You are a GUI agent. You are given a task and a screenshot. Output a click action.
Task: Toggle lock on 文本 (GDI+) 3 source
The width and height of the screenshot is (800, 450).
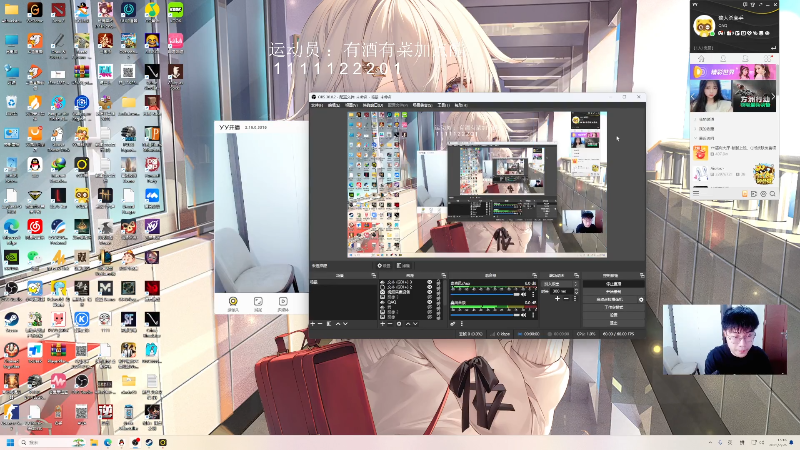click(x=438, y=282)
